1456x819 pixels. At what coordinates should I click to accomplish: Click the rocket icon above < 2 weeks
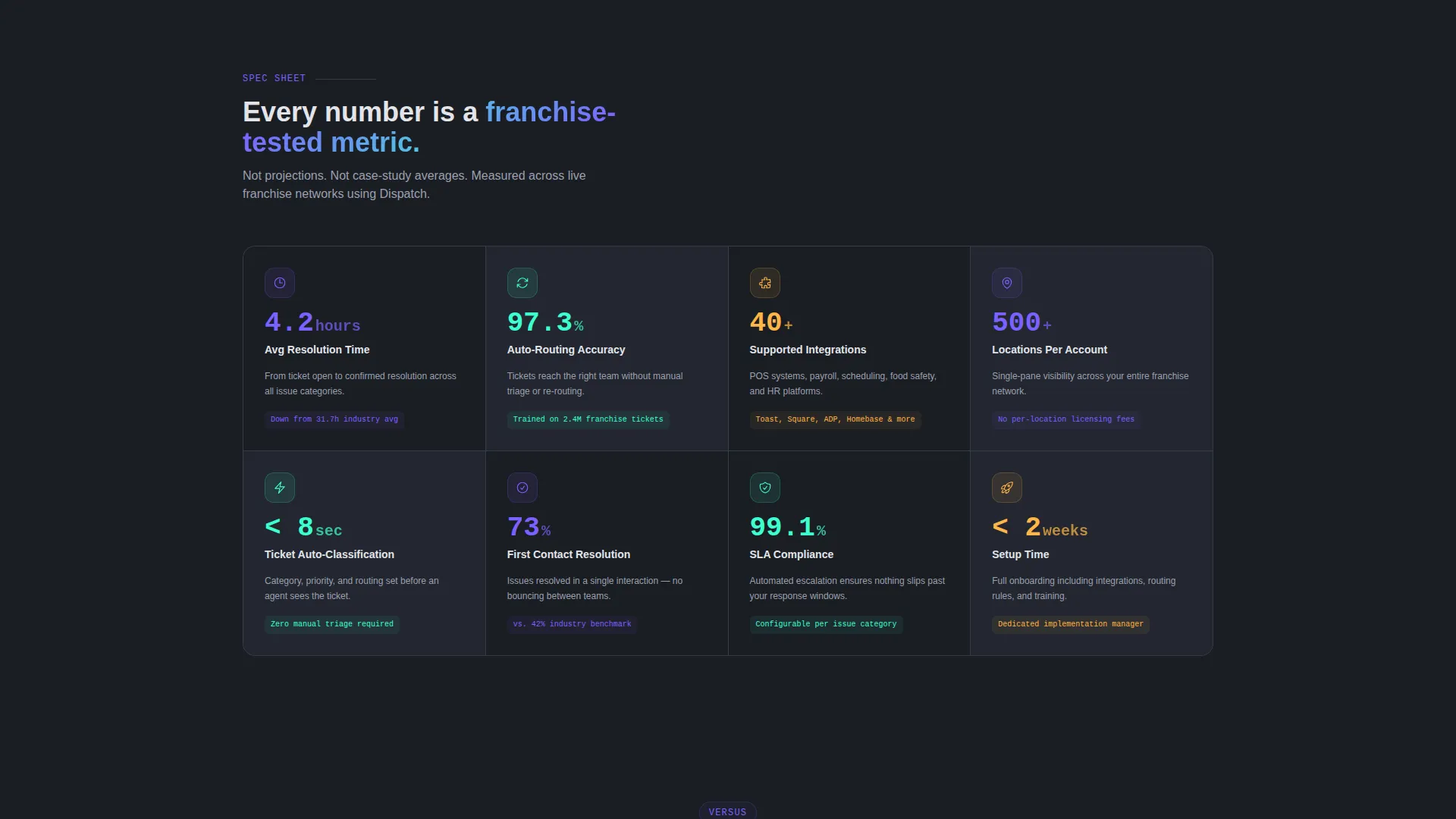[1007, 488]
